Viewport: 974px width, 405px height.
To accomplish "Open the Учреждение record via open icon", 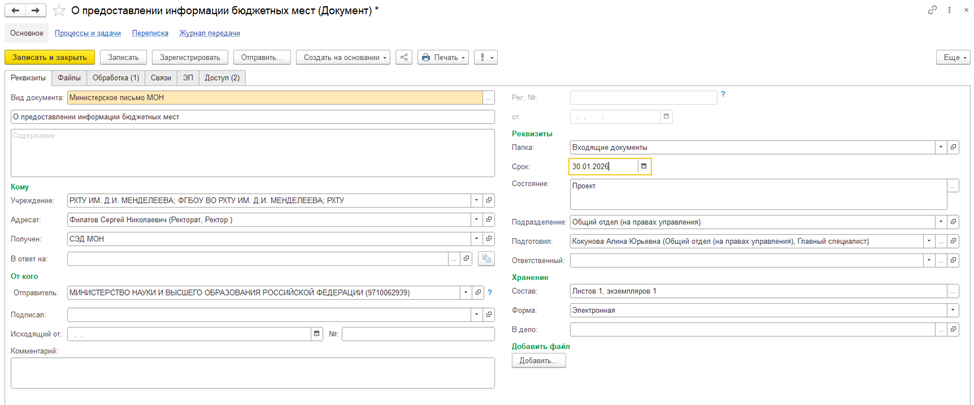I will click(x=489, y=201).
